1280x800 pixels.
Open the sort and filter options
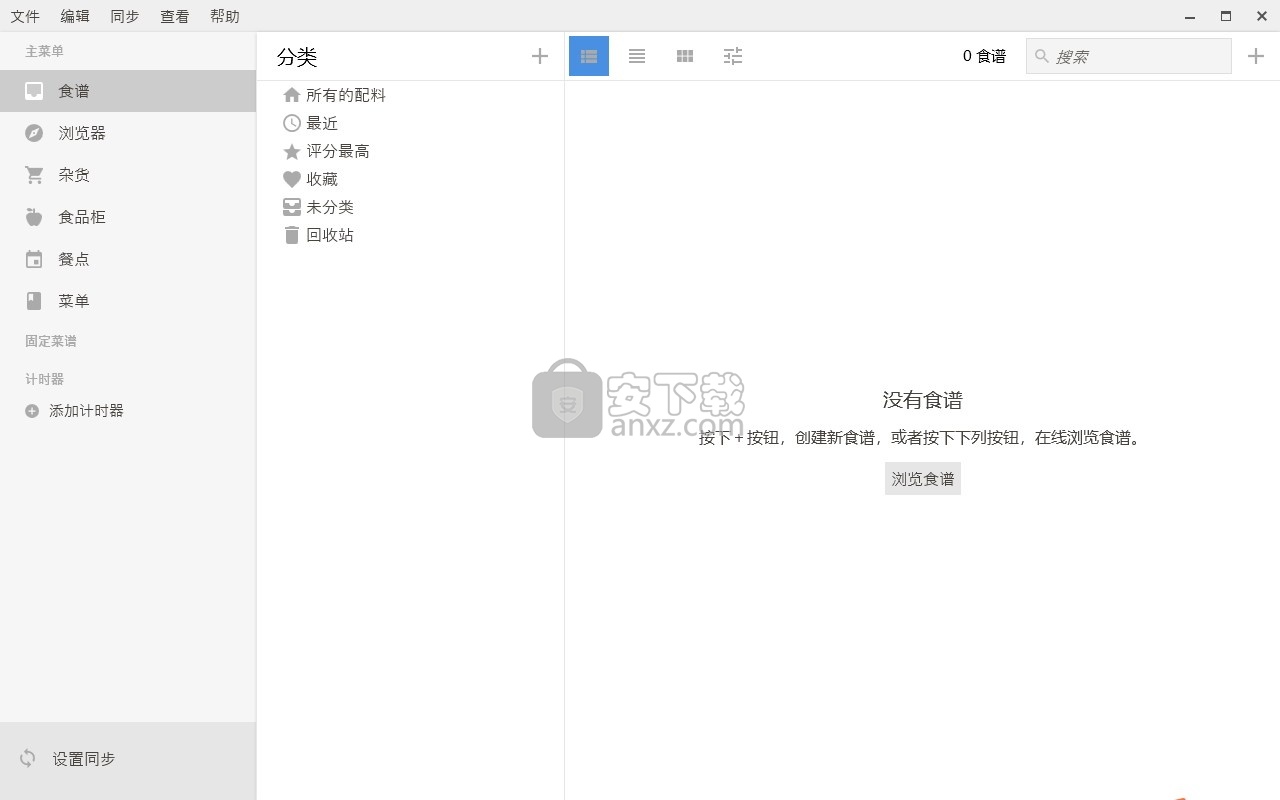point(733,56)
